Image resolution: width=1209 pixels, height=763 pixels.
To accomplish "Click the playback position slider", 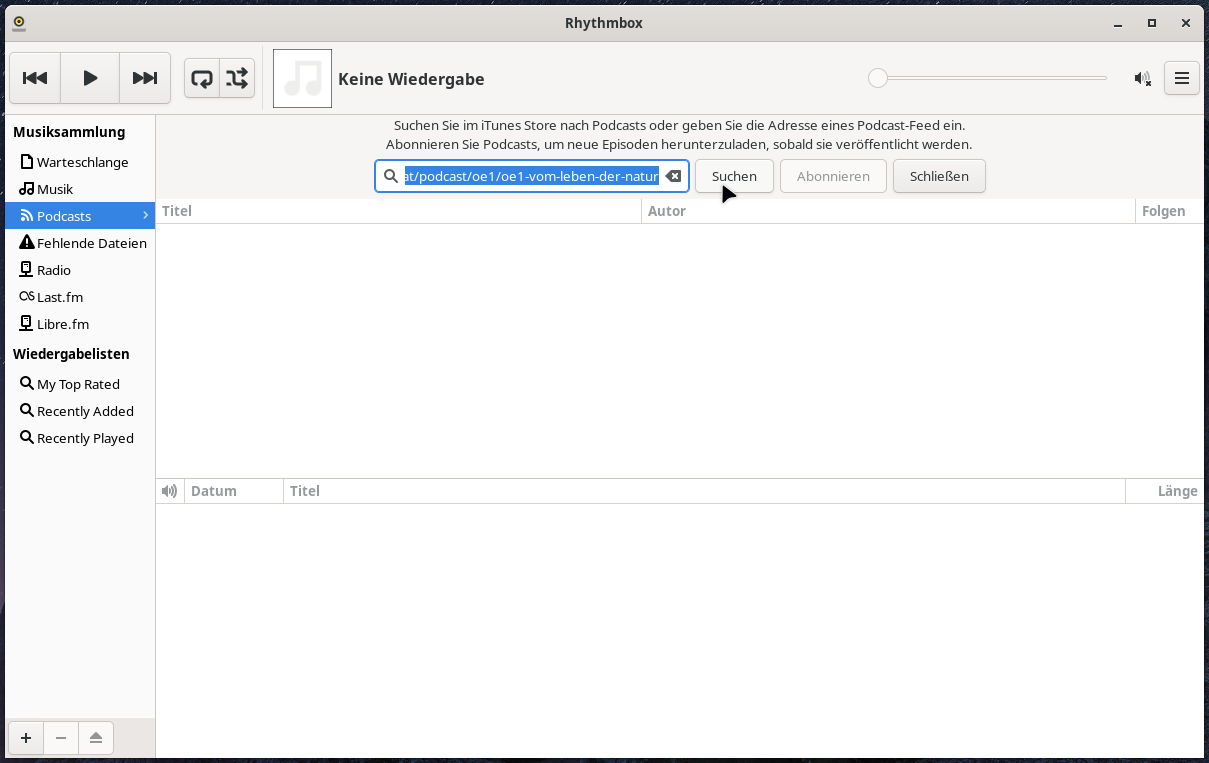I will (990, 78).
